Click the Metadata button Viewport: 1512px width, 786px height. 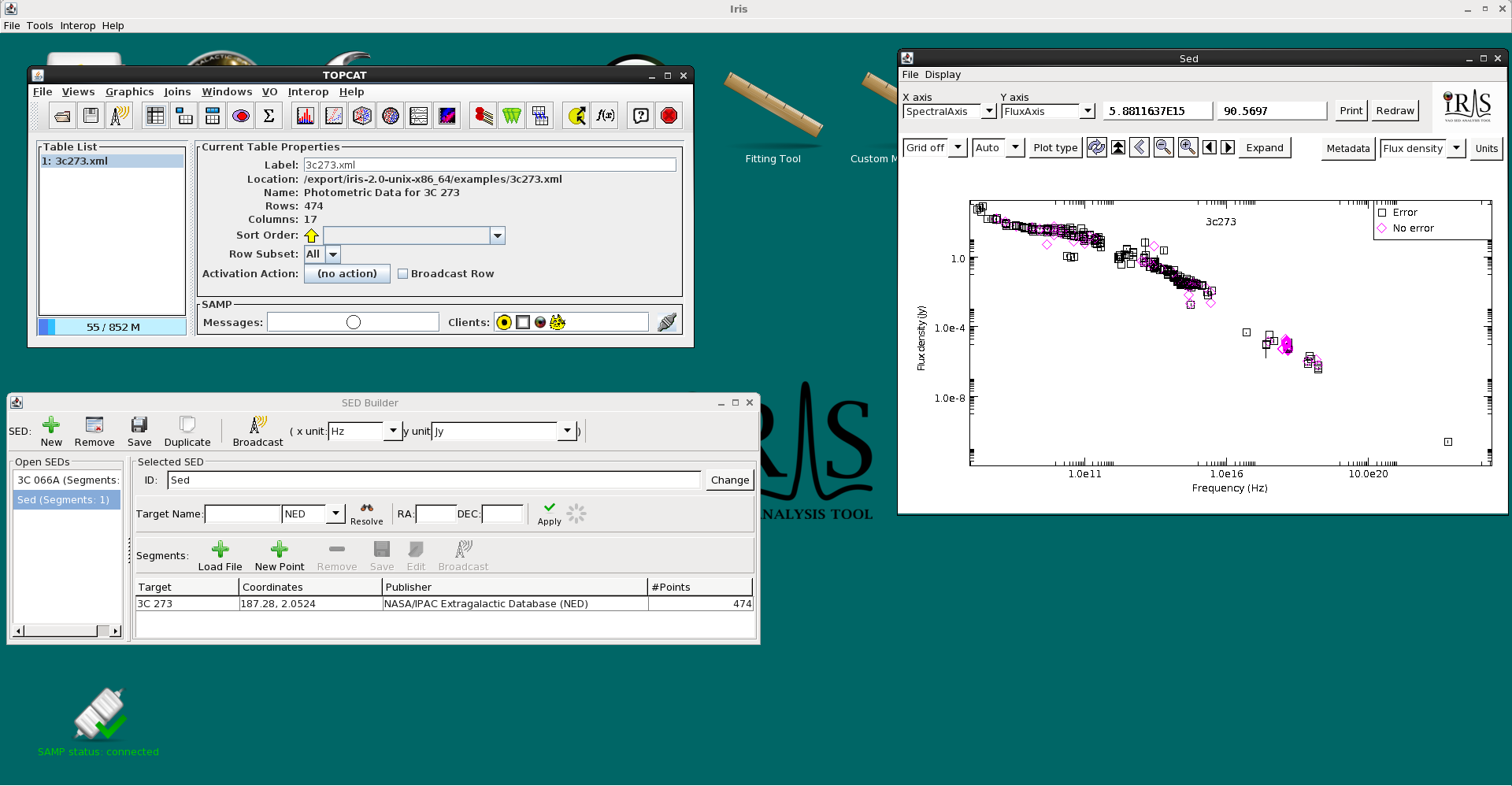1348,148
